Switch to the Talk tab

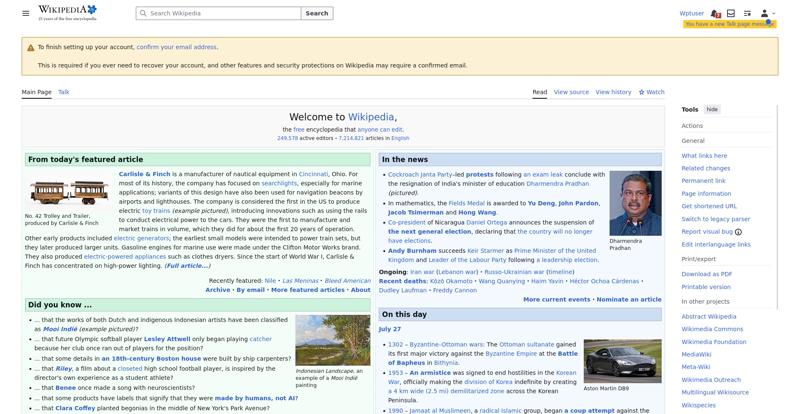64,92
